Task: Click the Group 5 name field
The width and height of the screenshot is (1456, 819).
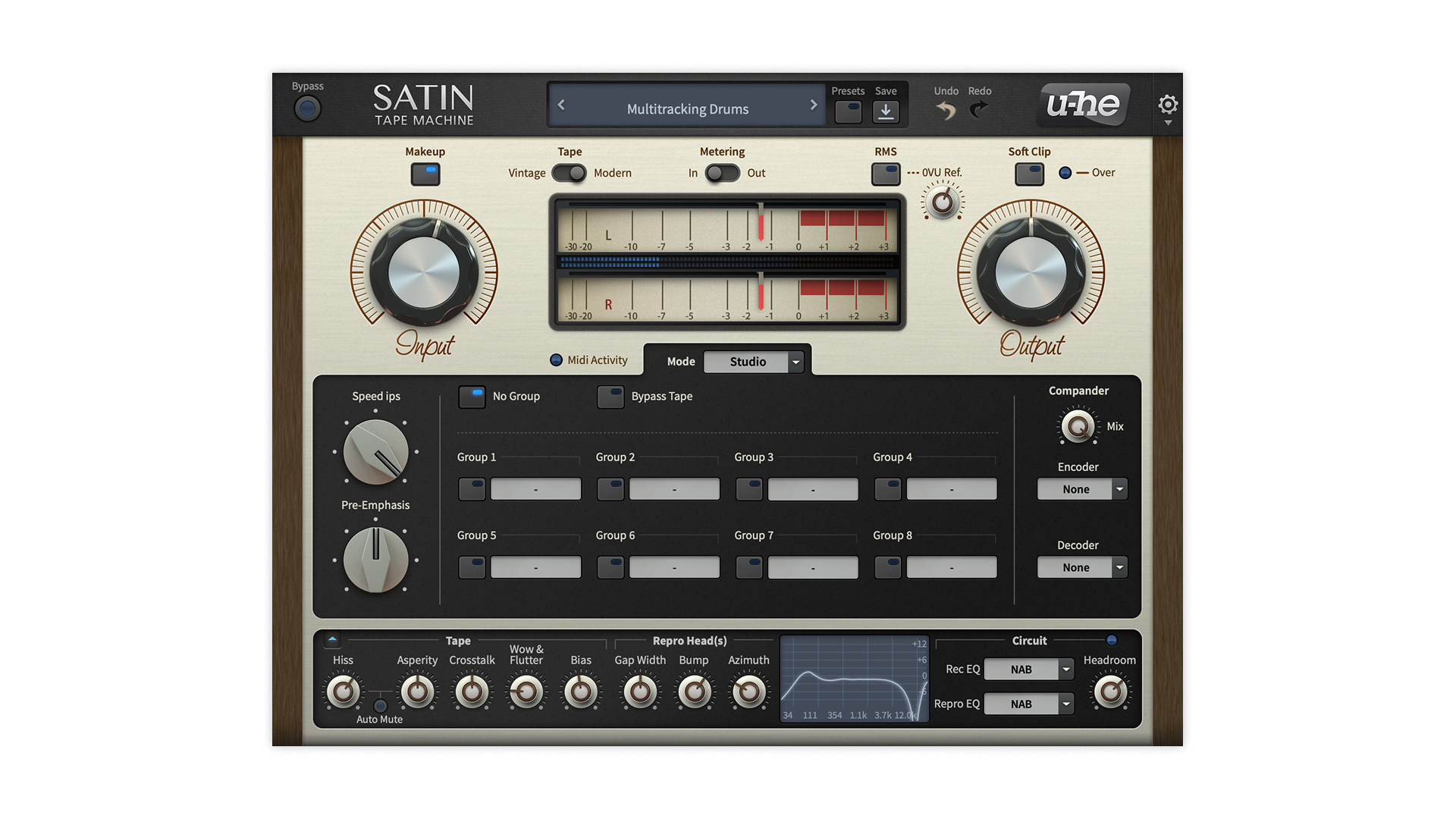Action: [535, 567]
